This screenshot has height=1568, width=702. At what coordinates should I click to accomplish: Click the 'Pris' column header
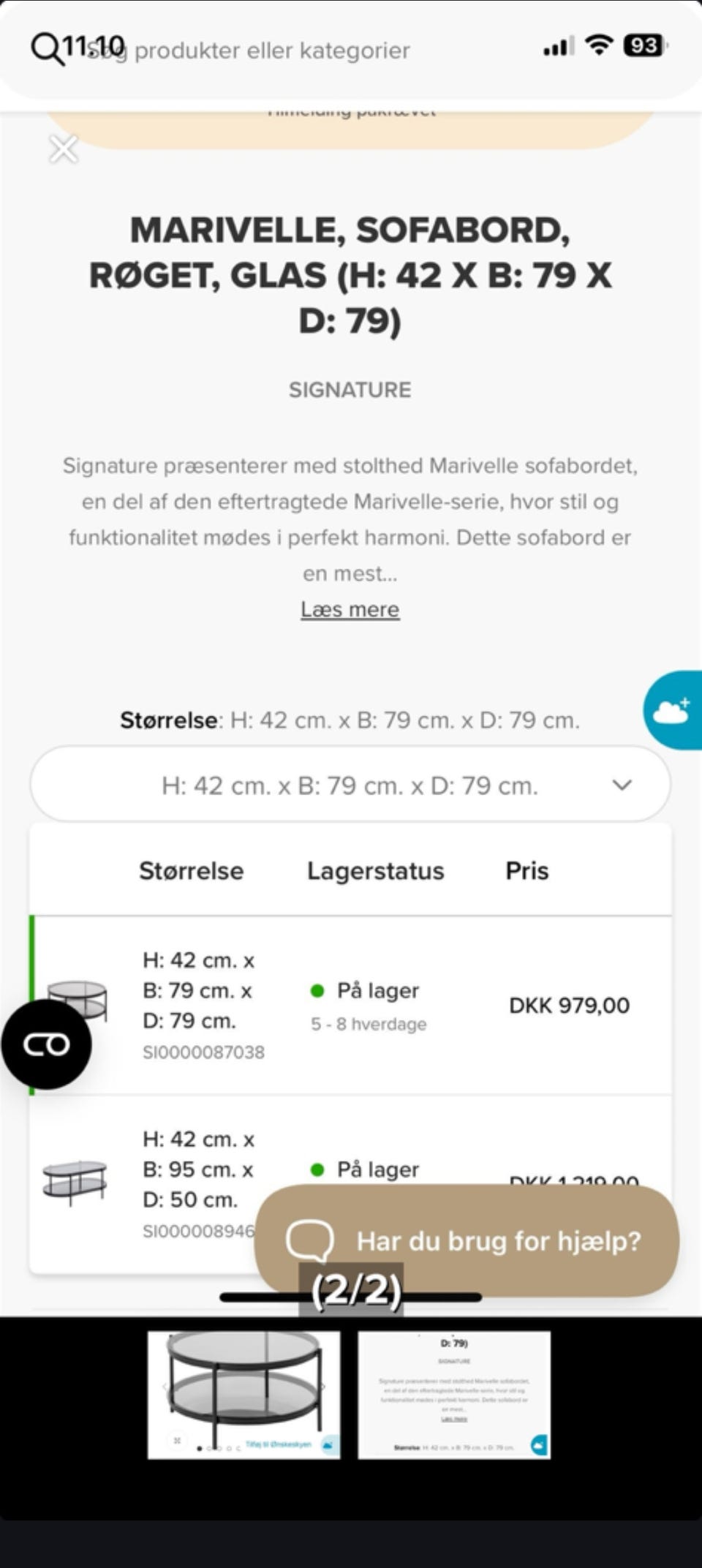pos(526,871)
